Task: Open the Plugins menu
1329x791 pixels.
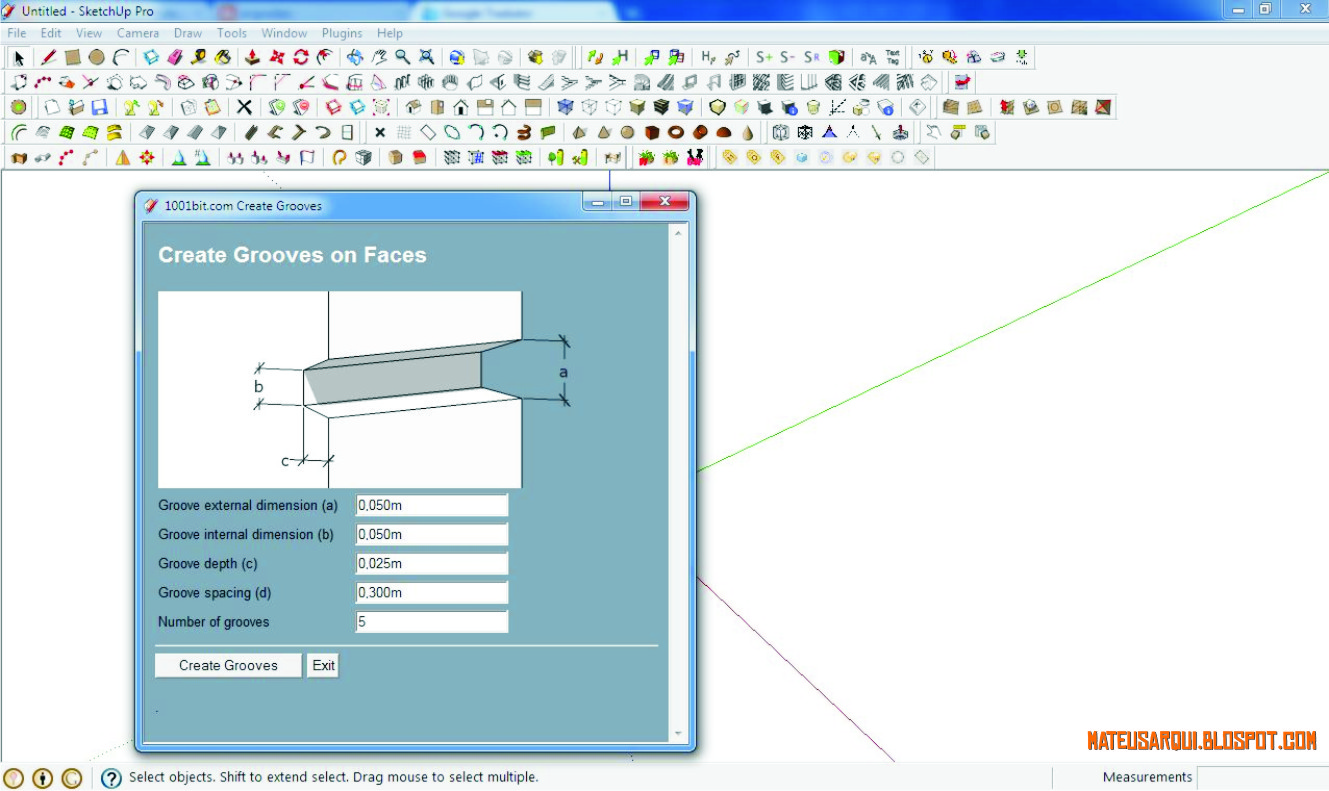Action: pyautogui.click(x=342, y=33)
